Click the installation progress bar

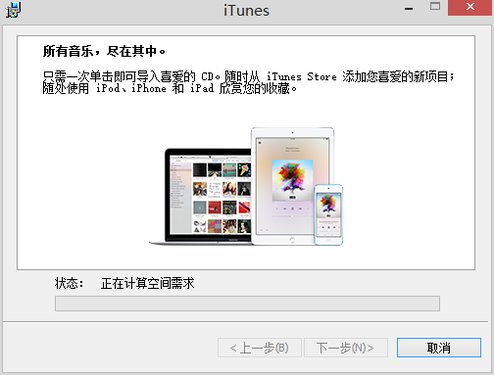point(247,304)
